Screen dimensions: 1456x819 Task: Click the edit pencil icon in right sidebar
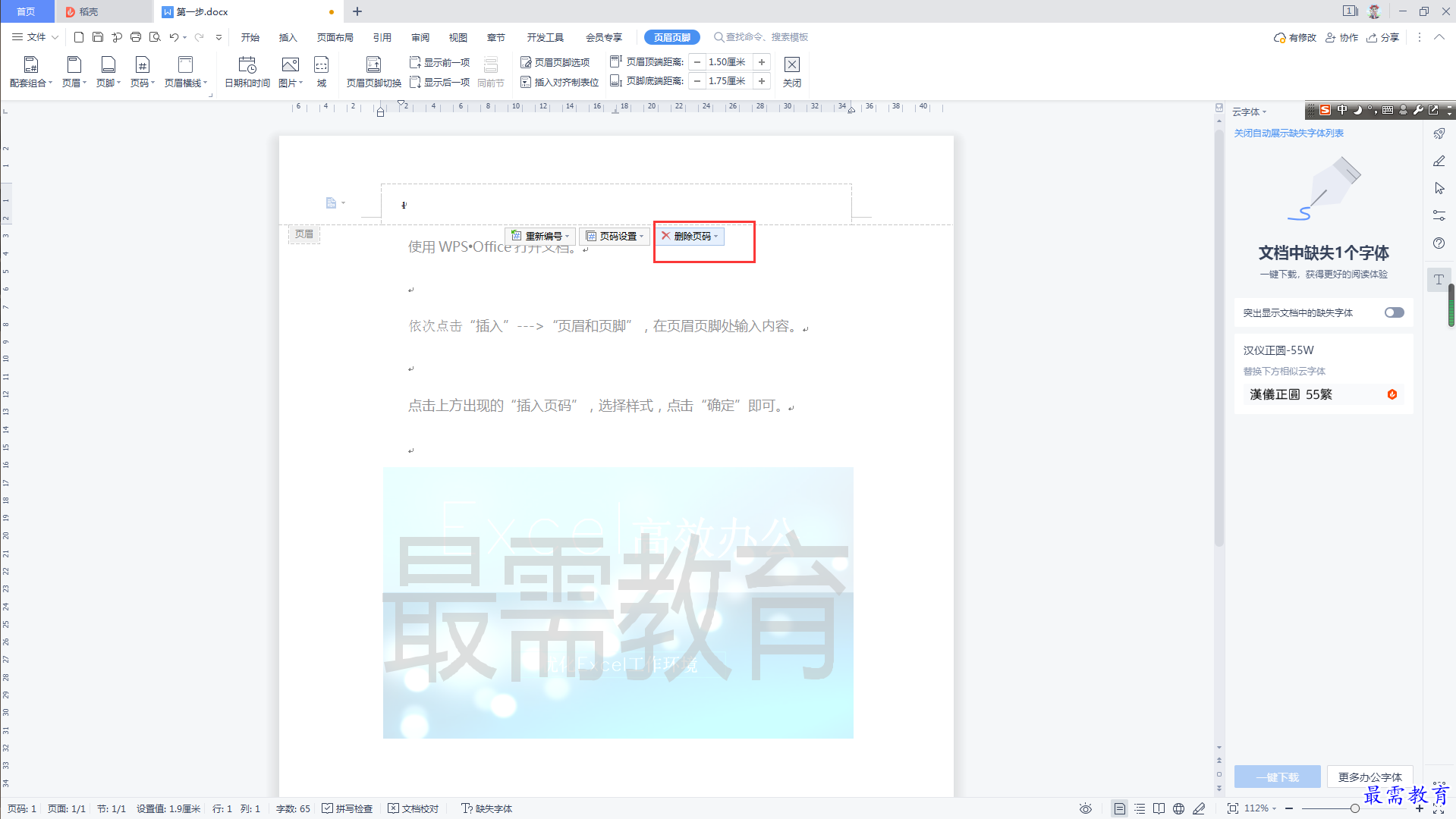1439,161
